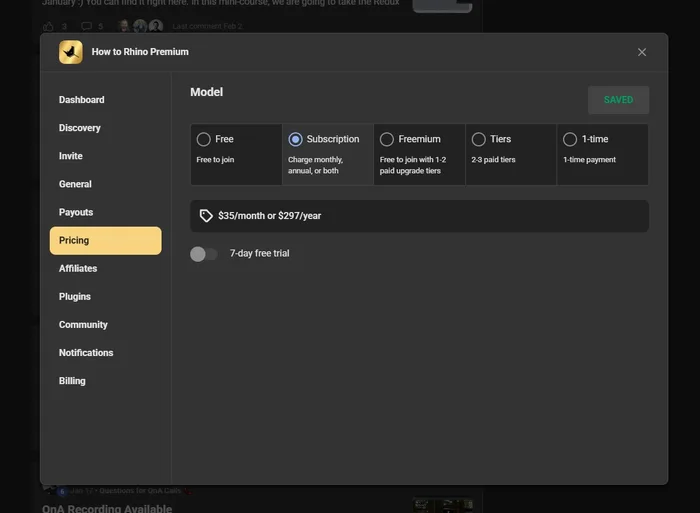Open Affiliates settings
Viewport: 700px width, 513px height.
(x=78, y=269)
